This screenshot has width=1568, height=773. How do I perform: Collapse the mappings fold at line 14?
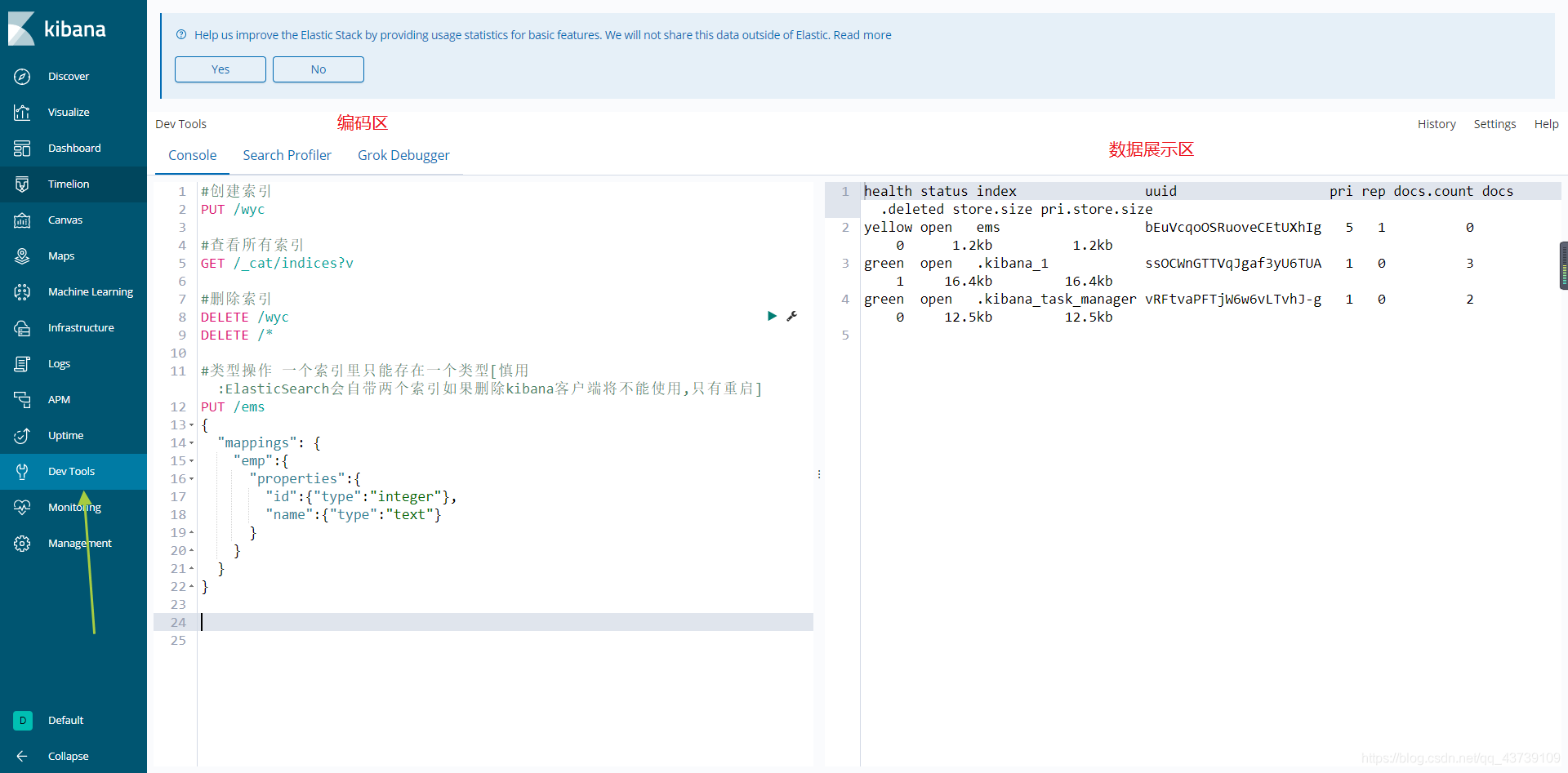point(192,442)
